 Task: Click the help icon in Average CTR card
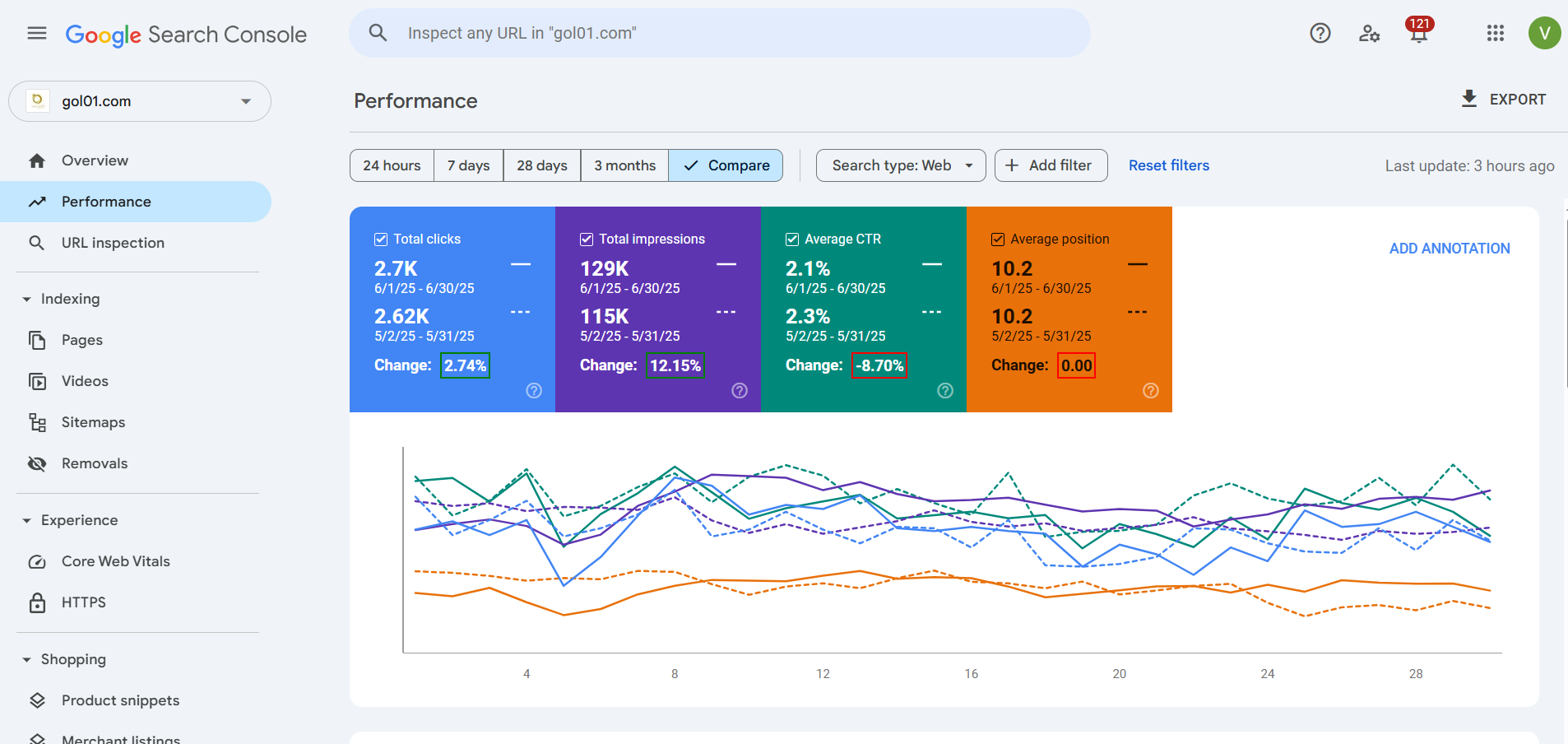tap(945, 390)
